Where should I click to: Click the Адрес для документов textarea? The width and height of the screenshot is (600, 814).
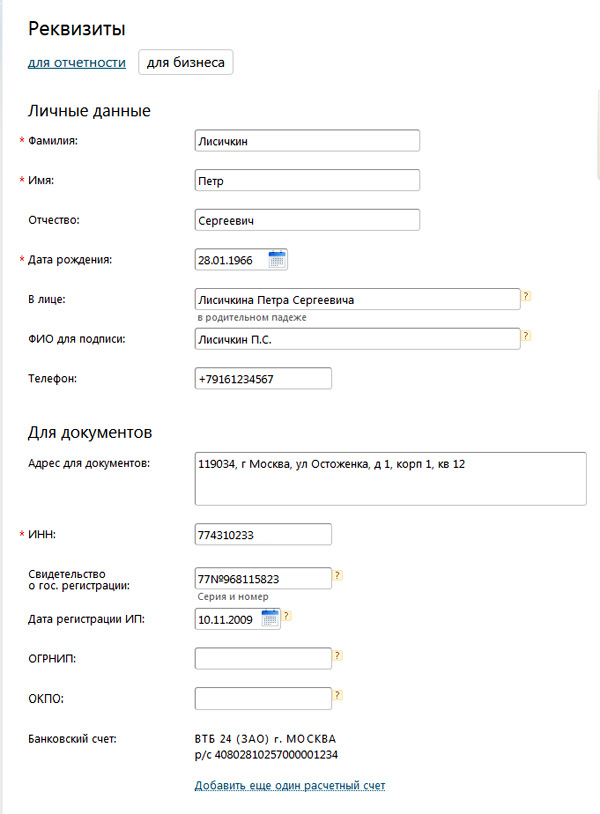click(390, 479)
